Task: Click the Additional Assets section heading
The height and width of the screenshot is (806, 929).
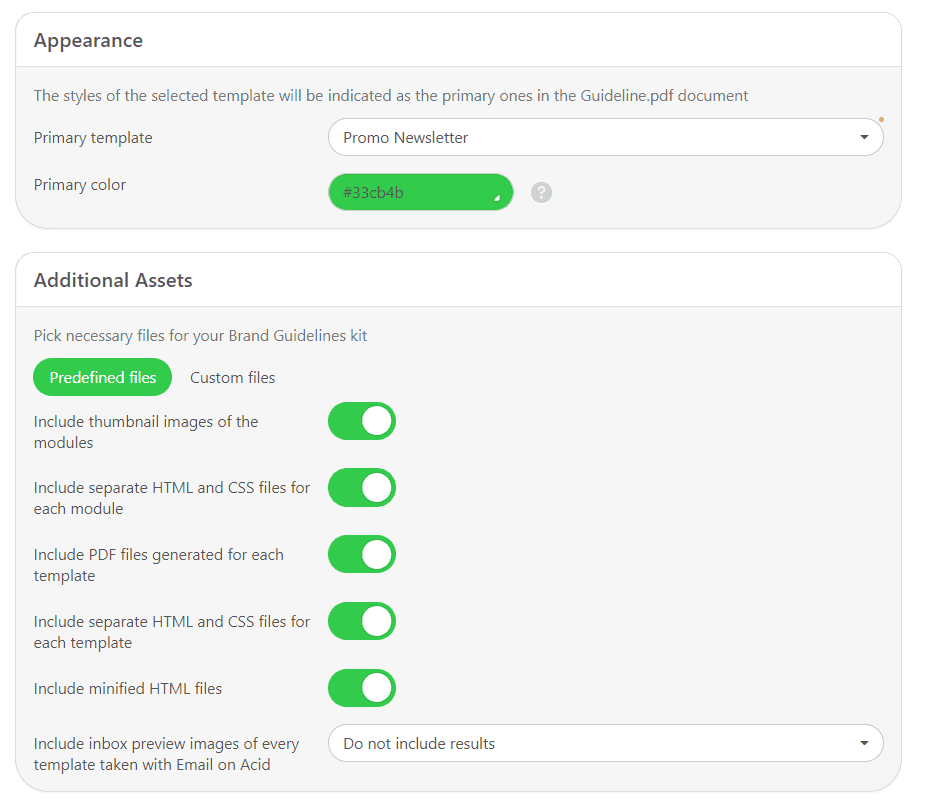Action: tap(113, 281)
